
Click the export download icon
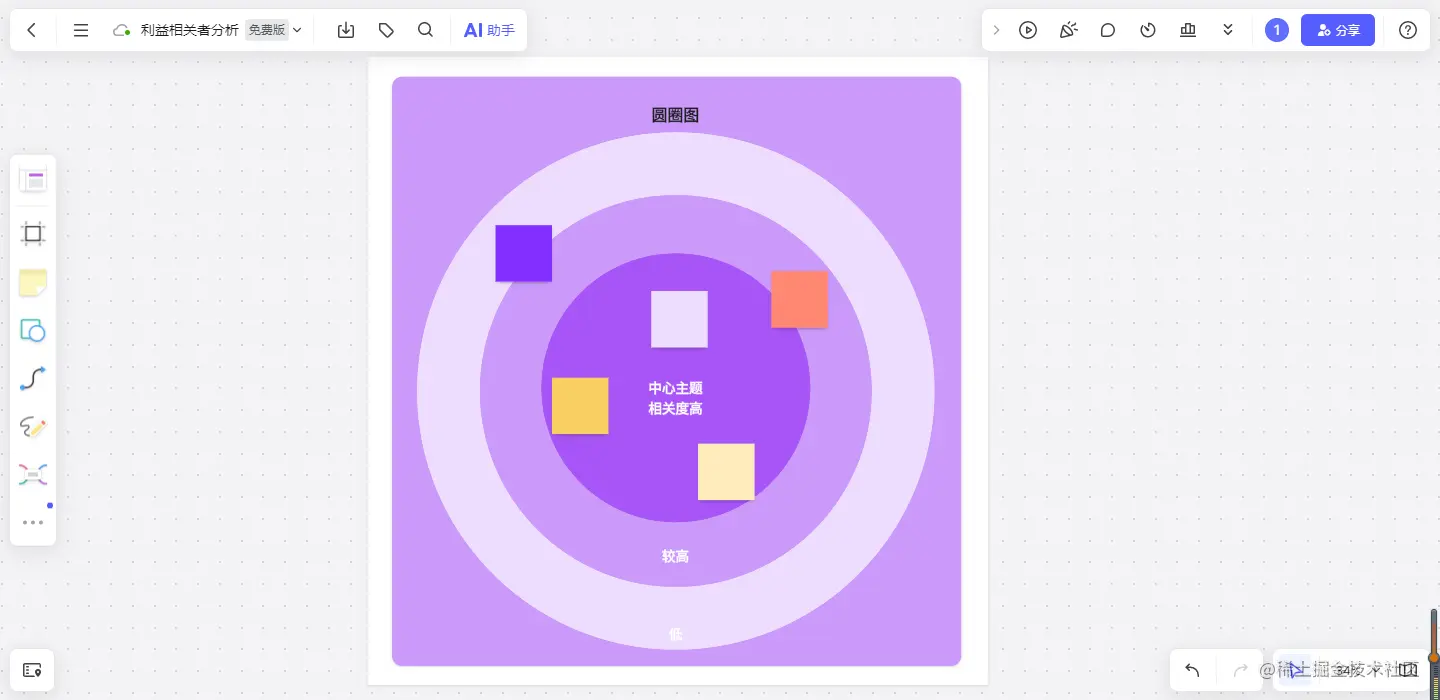point(346,30)
